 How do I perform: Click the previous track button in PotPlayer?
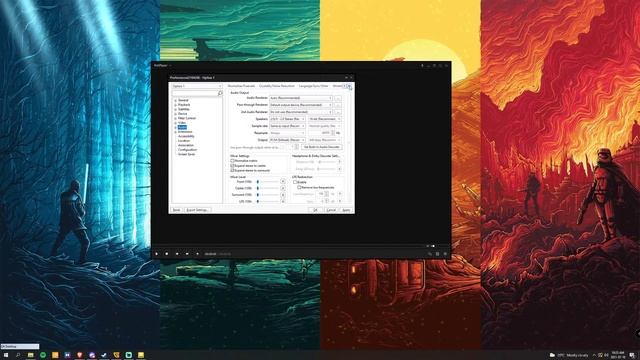tap(177, 254)
